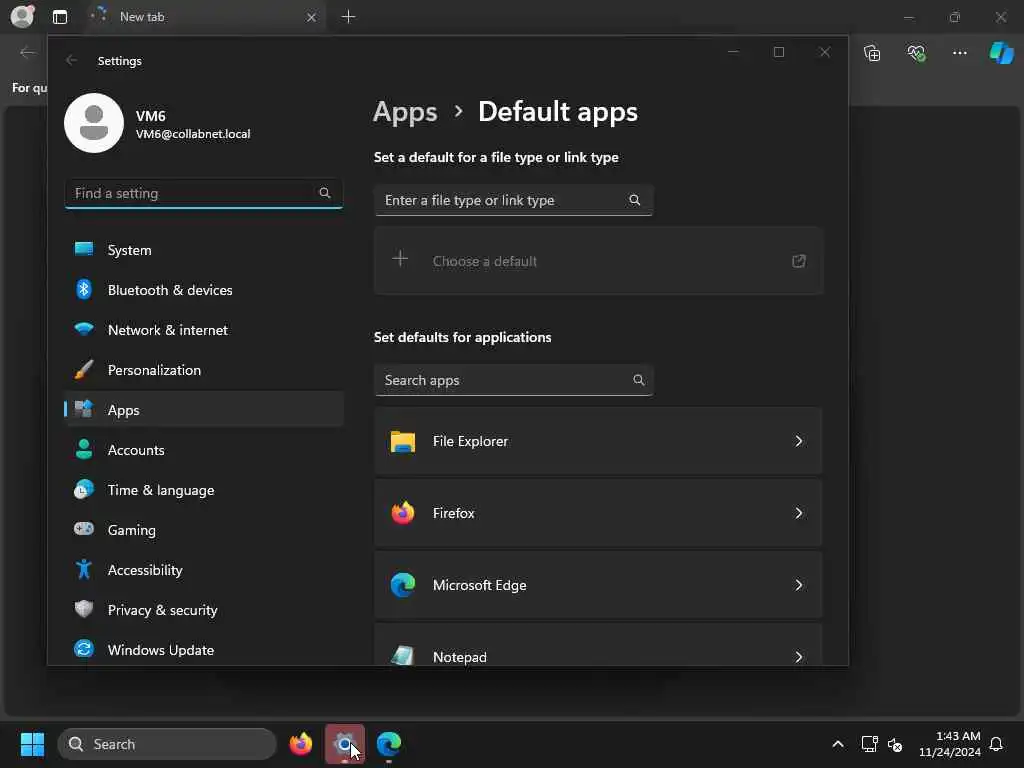Image resolution: width=1024 pixels, height=768 pixels.
Task: Open Notepad default app settings
Action: tap(598, 645)
